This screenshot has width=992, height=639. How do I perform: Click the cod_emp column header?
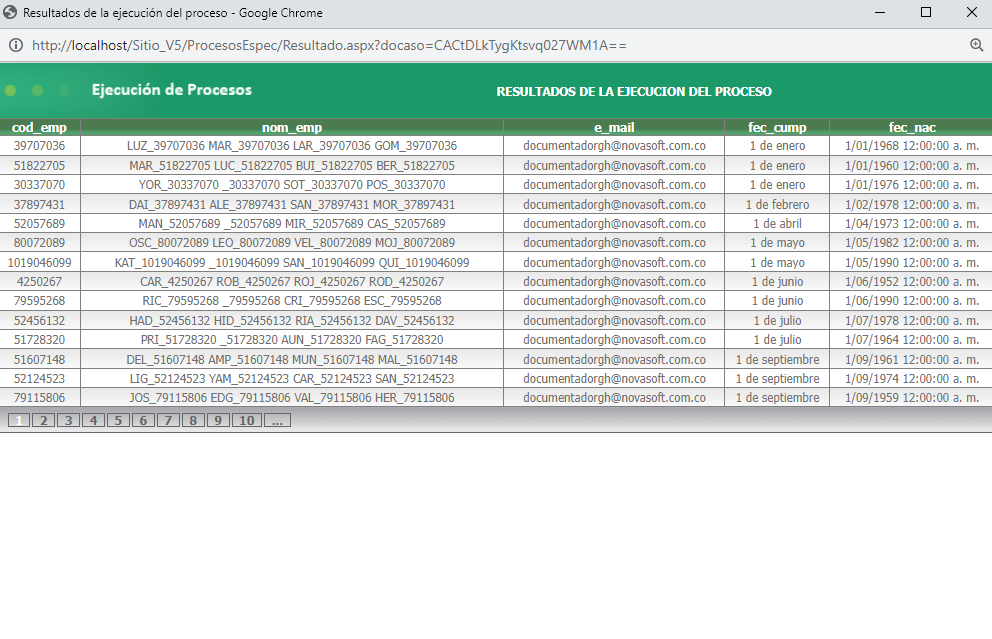(x=39, y=127)
